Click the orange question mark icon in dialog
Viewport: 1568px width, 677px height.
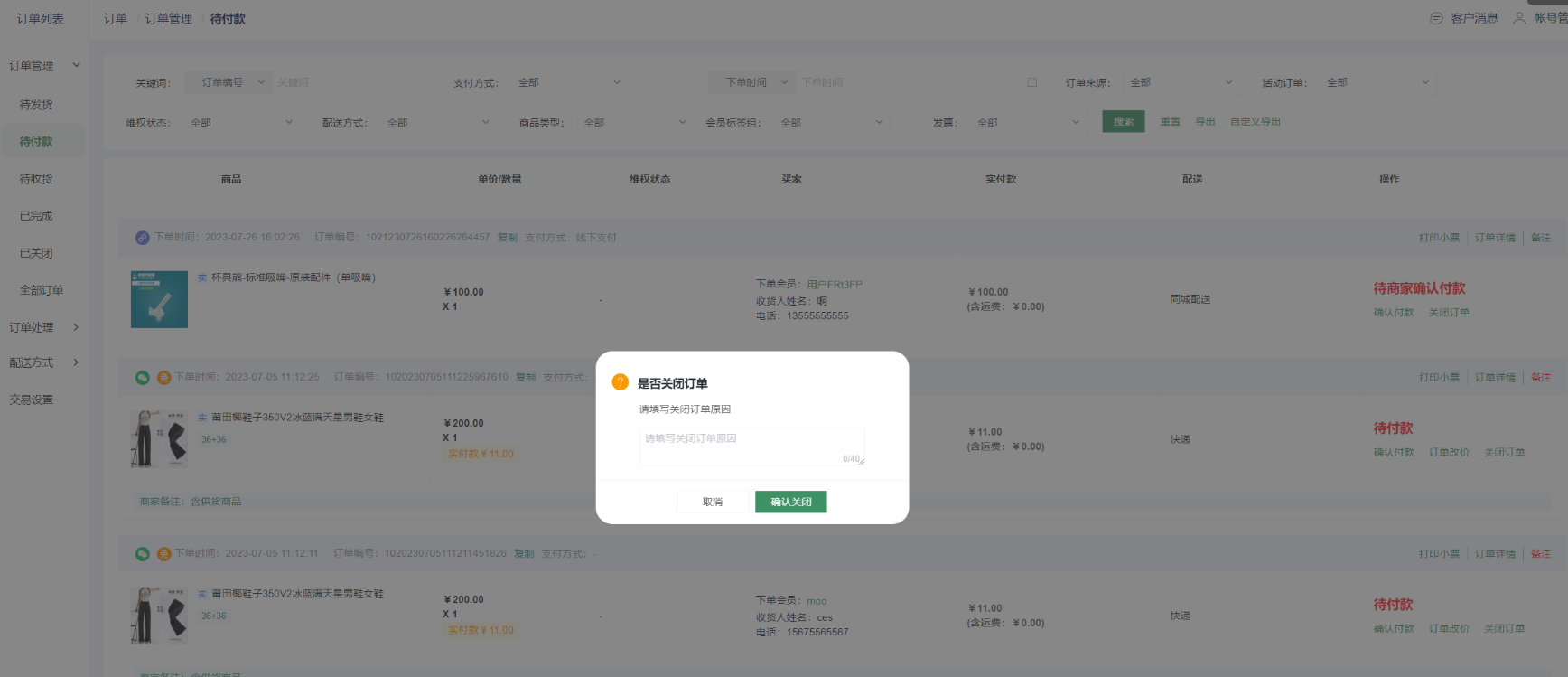click(x=620, y=382)
